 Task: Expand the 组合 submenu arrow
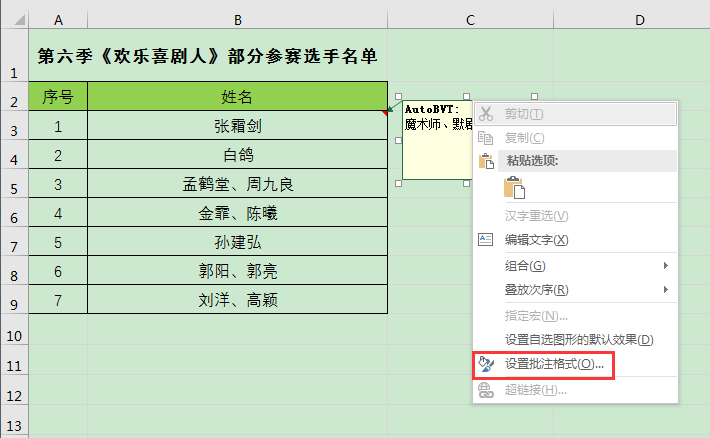666,265
